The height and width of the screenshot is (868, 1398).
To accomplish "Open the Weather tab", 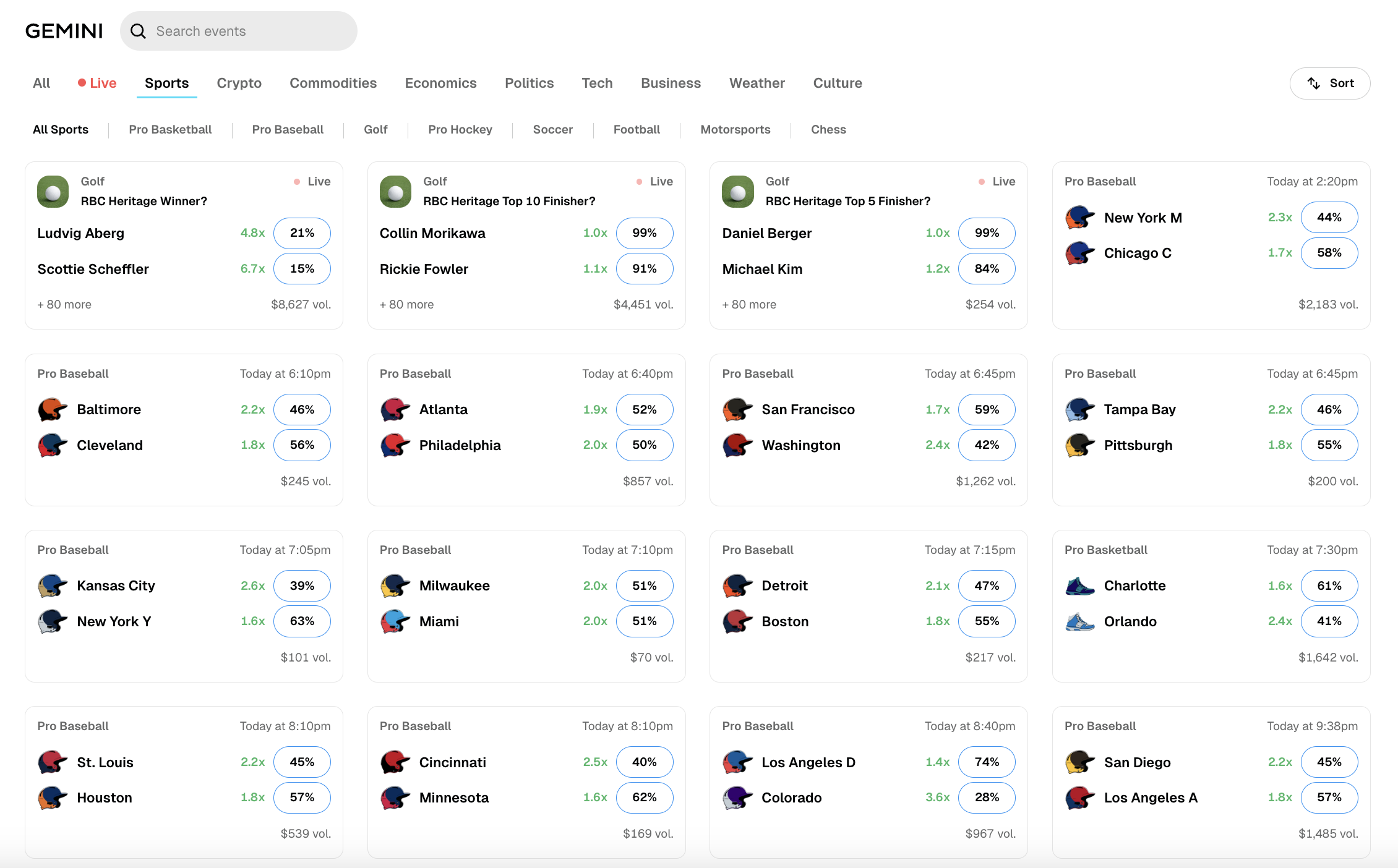I will 757,83.
